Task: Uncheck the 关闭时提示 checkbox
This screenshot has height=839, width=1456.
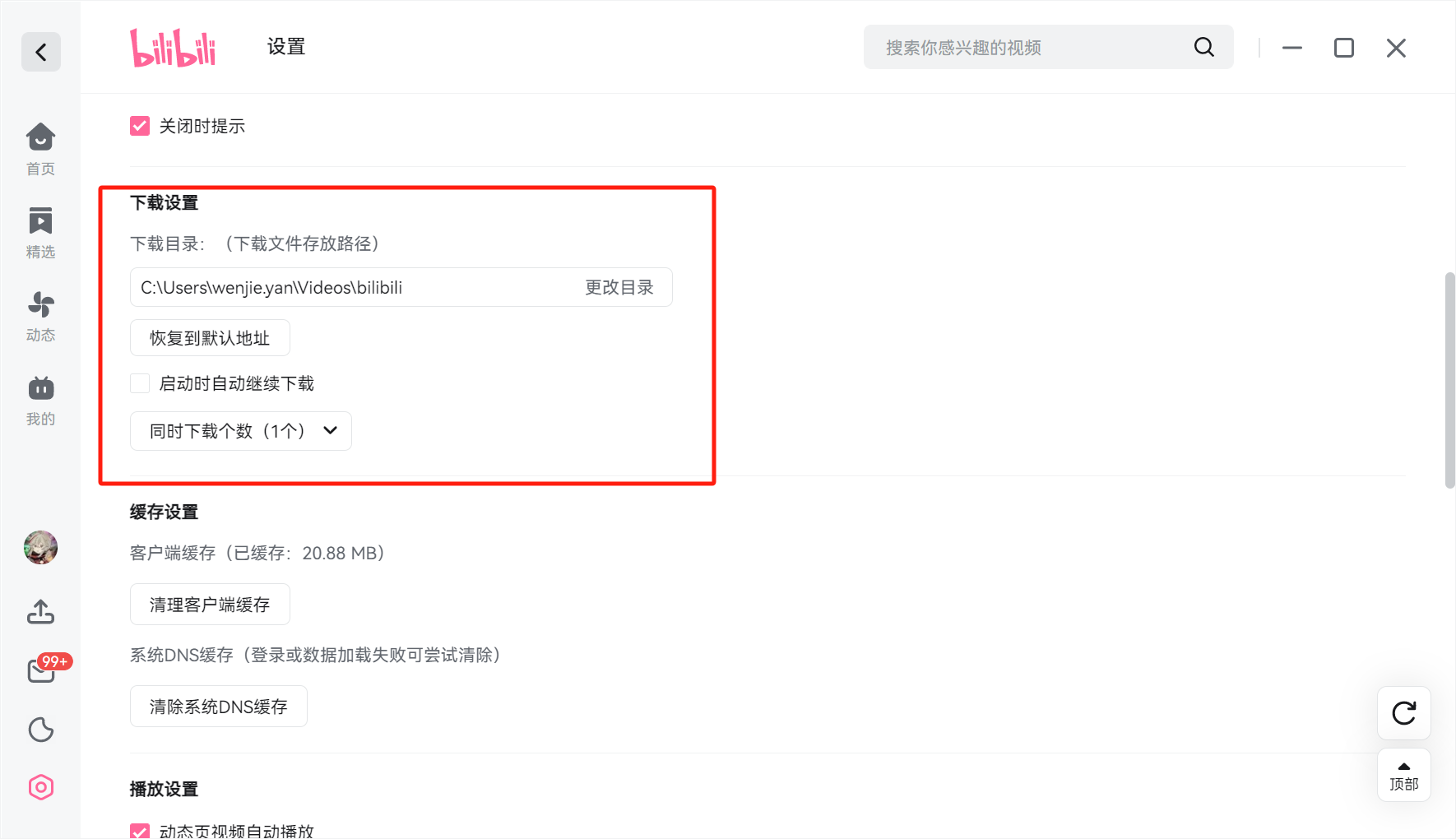Action: [139, 125]
